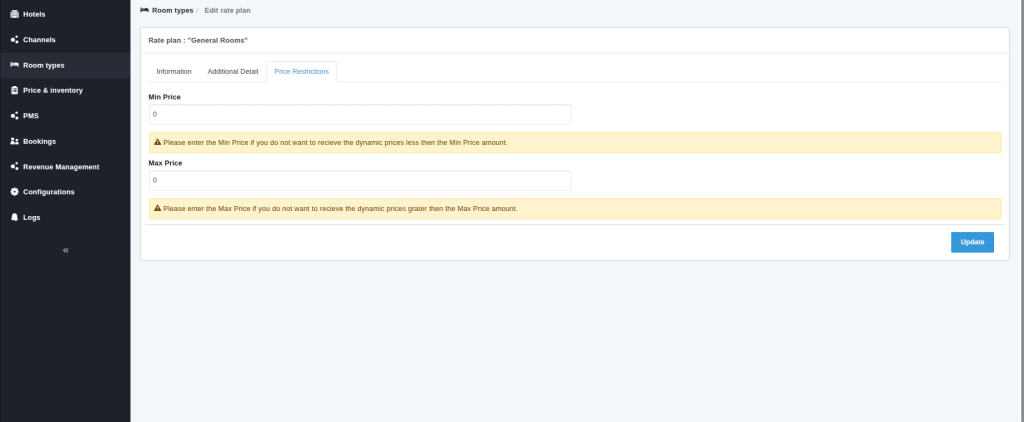Select the Price Restrictions tab
Image resolution: width=1024 pixels, height=422 pixels.
tap(301, 71)
